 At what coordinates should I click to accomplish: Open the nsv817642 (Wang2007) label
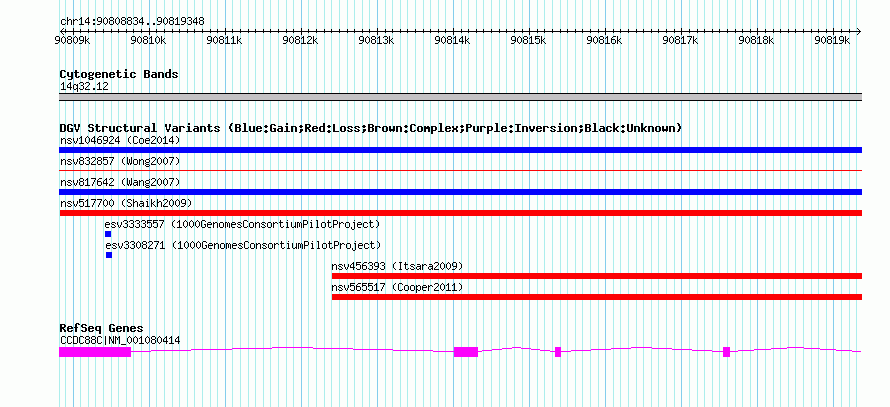120,182
